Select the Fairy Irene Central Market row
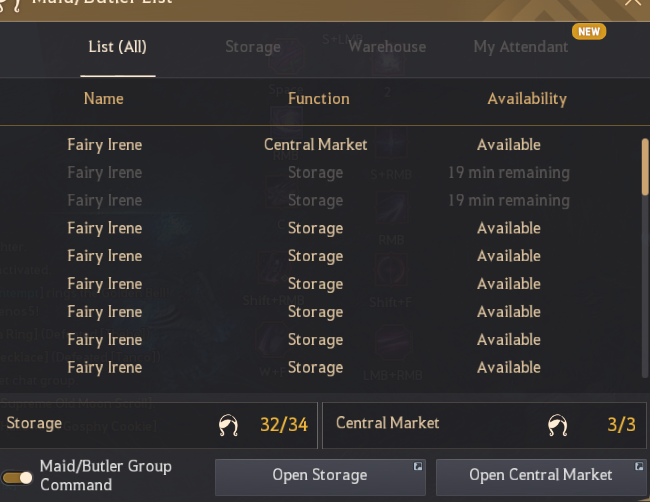Viewport: 650px width, 502px height. 316,145
